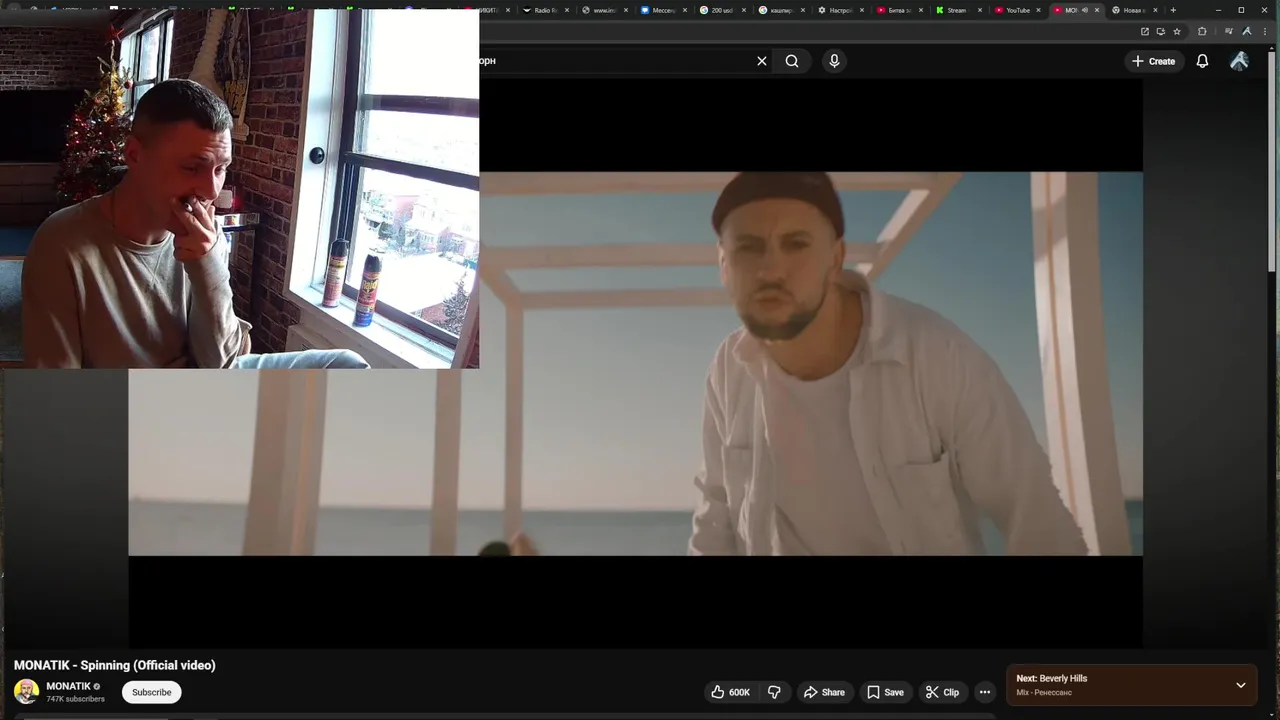This screenshot has height=720, width=1280.
Task: Focus the YouTube search text field
Action: [x=615, y=61]
